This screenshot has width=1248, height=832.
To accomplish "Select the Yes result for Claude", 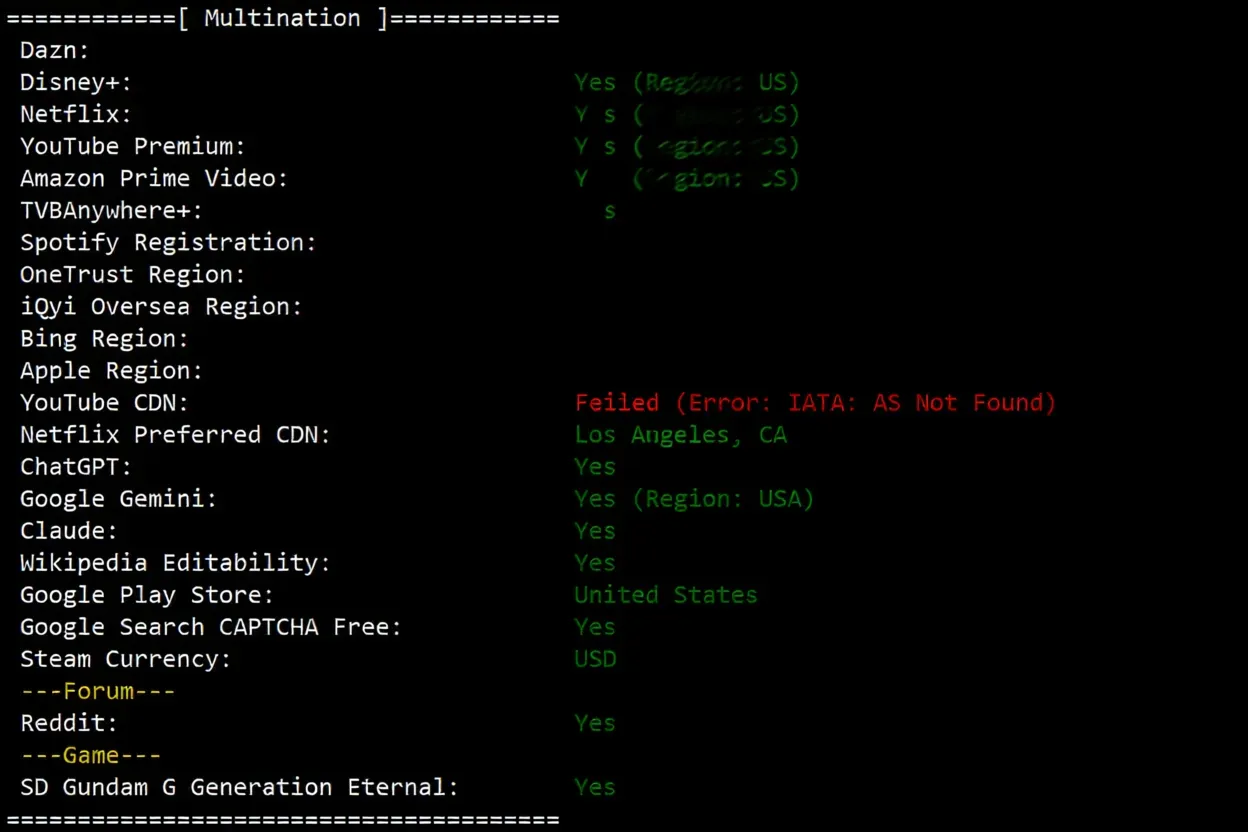I will pos(595,530).
